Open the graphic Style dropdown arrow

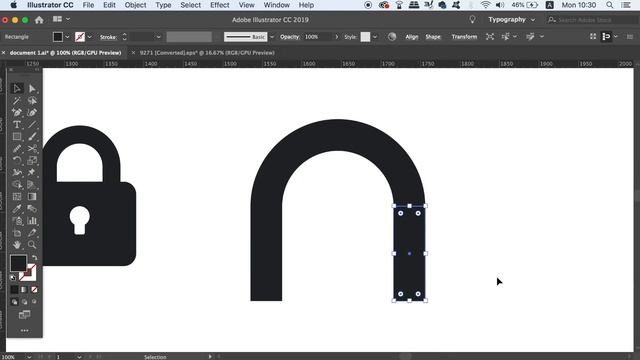pyautogui.click(x=375, y=37)
